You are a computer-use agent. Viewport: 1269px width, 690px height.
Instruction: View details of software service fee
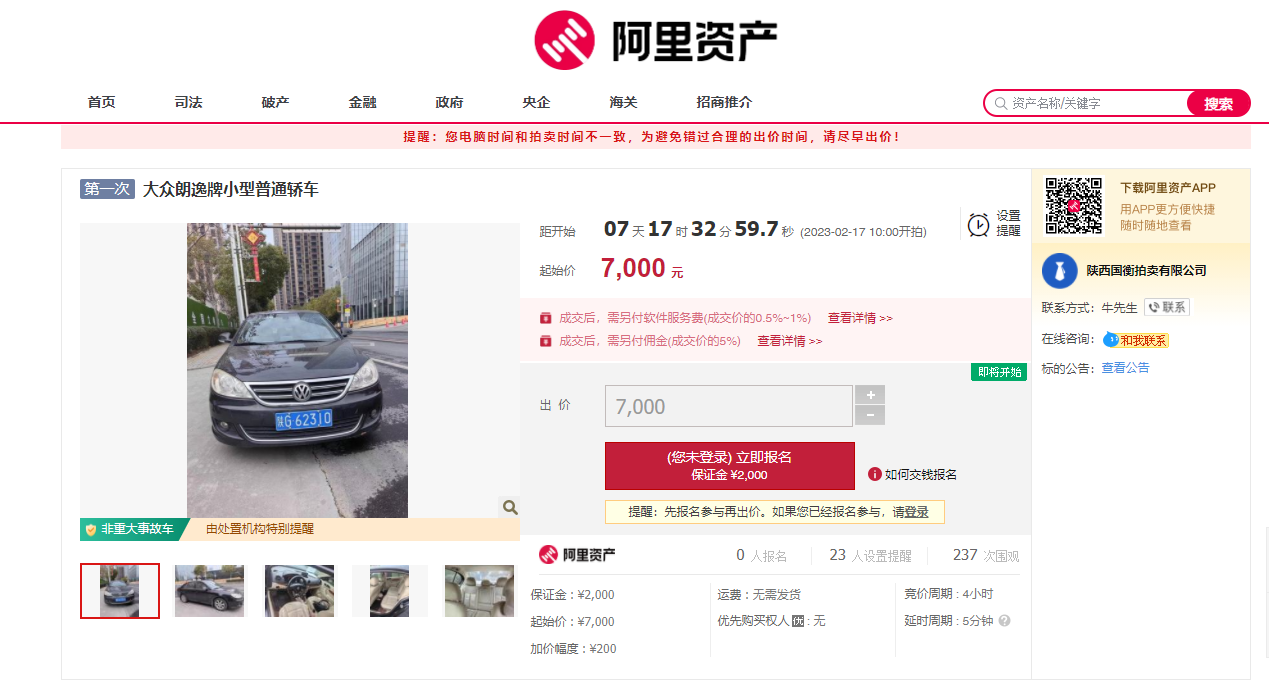[859, 318]
